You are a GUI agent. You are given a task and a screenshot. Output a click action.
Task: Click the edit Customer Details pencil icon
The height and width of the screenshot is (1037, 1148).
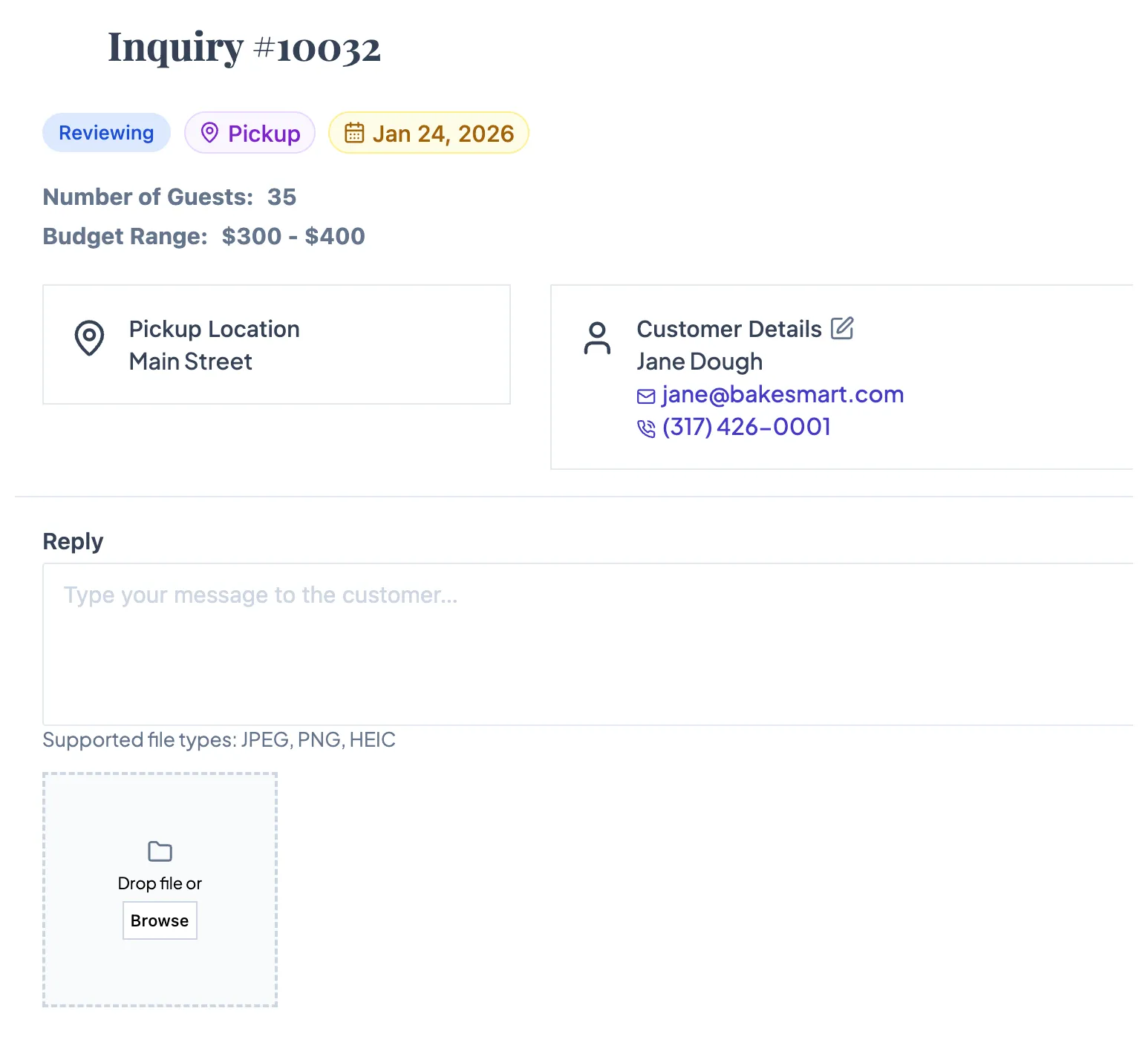tap(842, 328)
